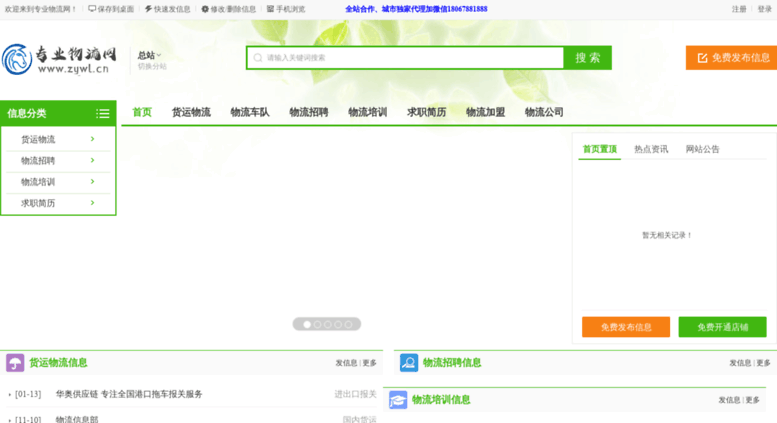Click the QR icon beside 手机浏览
Screen dimensions: 777x423
click(270, 9)
